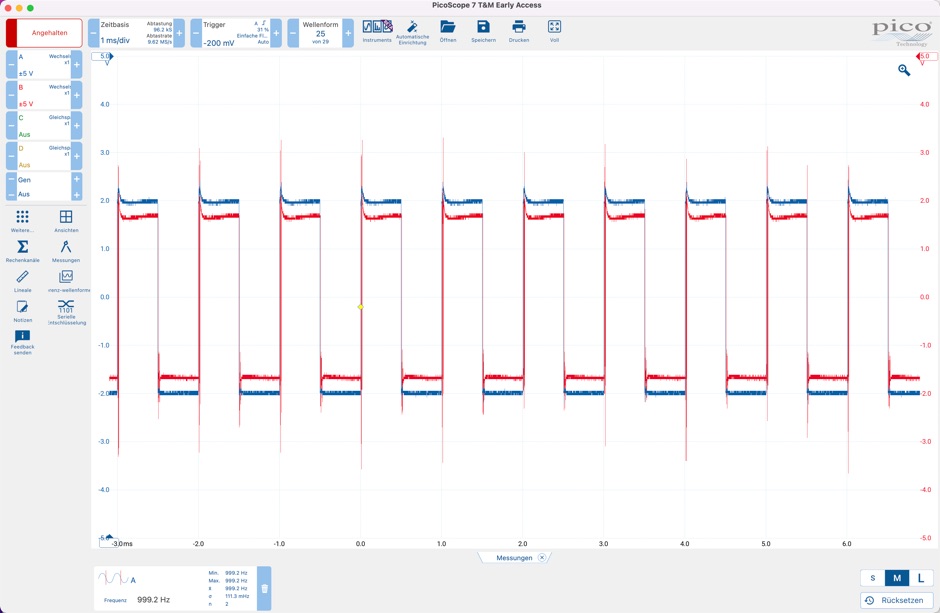
Task: Toggle the Angehalten capture run/stop button
Action: [45, 33]
